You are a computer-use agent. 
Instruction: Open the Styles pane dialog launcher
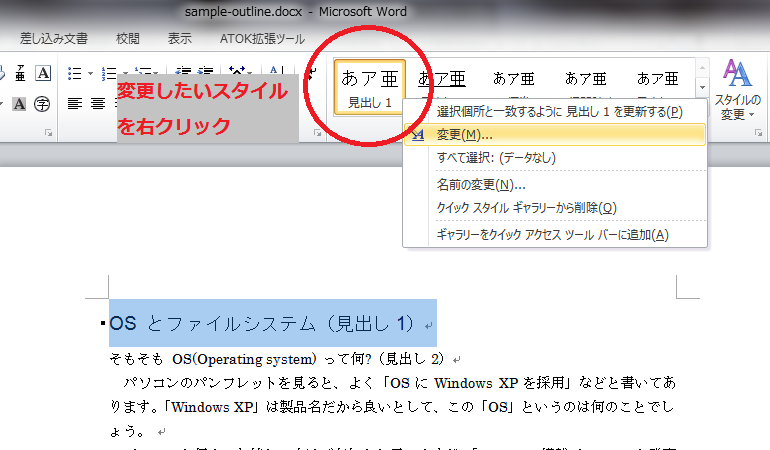[x=758, y=133]
